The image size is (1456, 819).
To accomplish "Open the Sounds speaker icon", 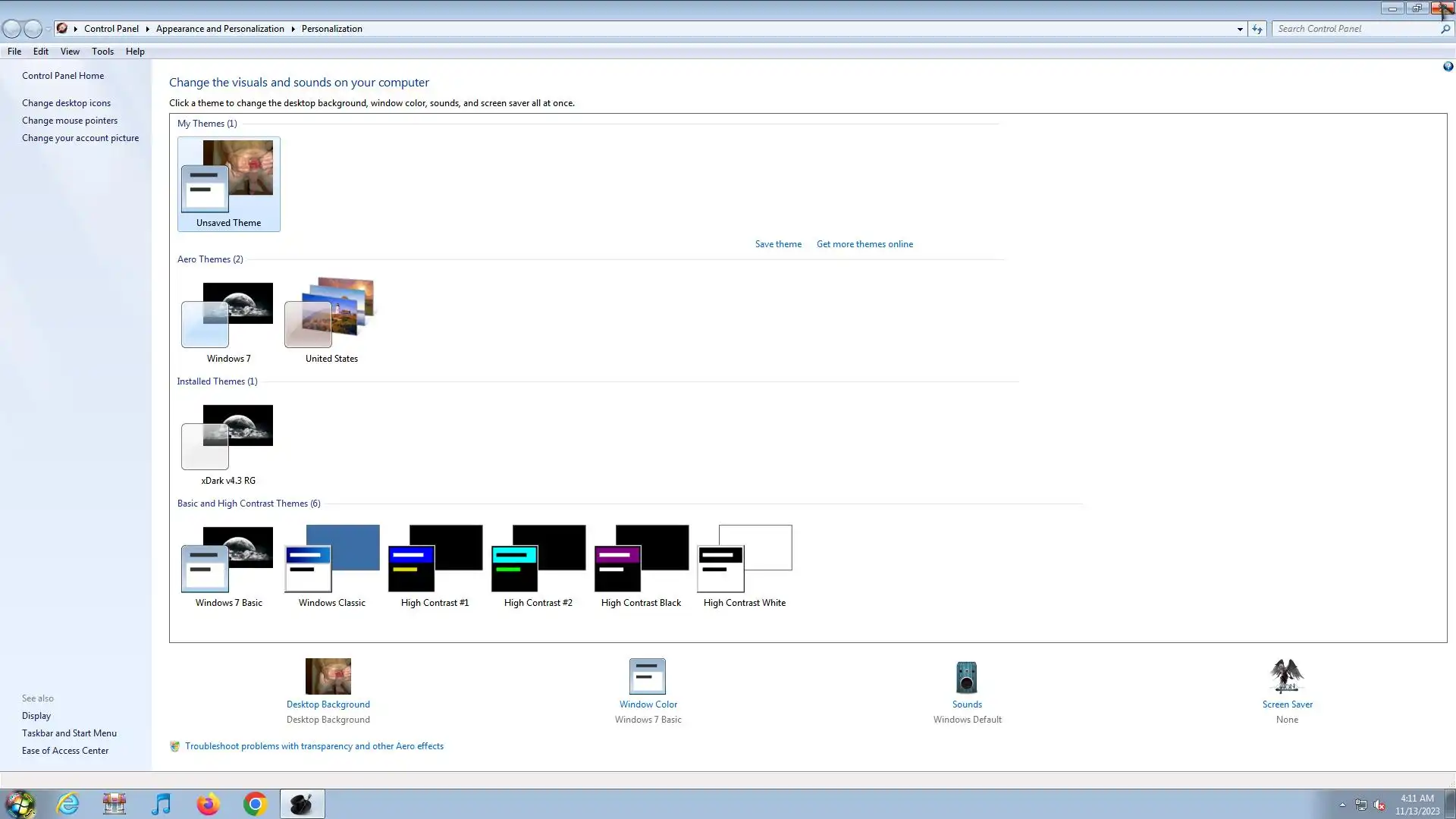I will pyautogui.click(x=966, y=677).
